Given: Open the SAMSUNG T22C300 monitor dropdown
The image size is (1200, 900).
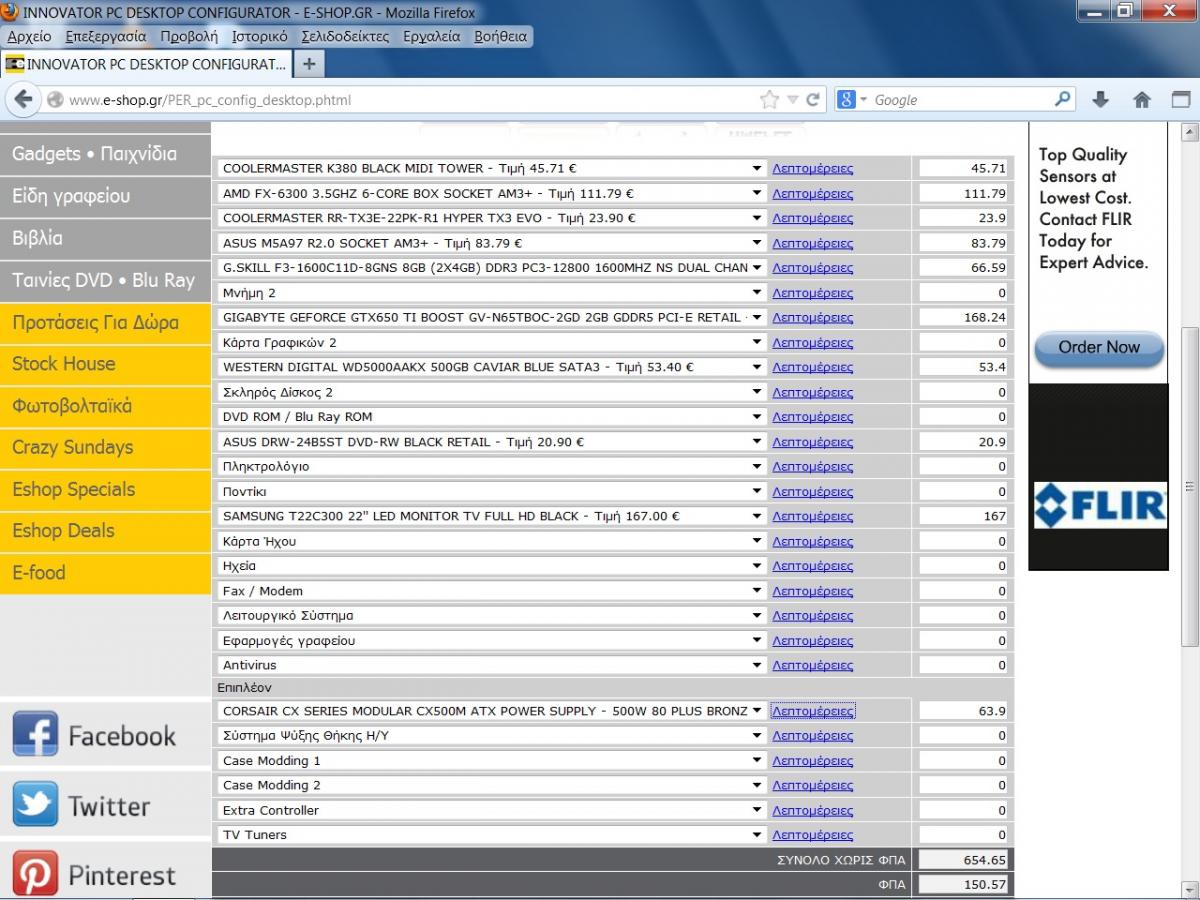Looking at the screenshot, I should click(492, 516).
